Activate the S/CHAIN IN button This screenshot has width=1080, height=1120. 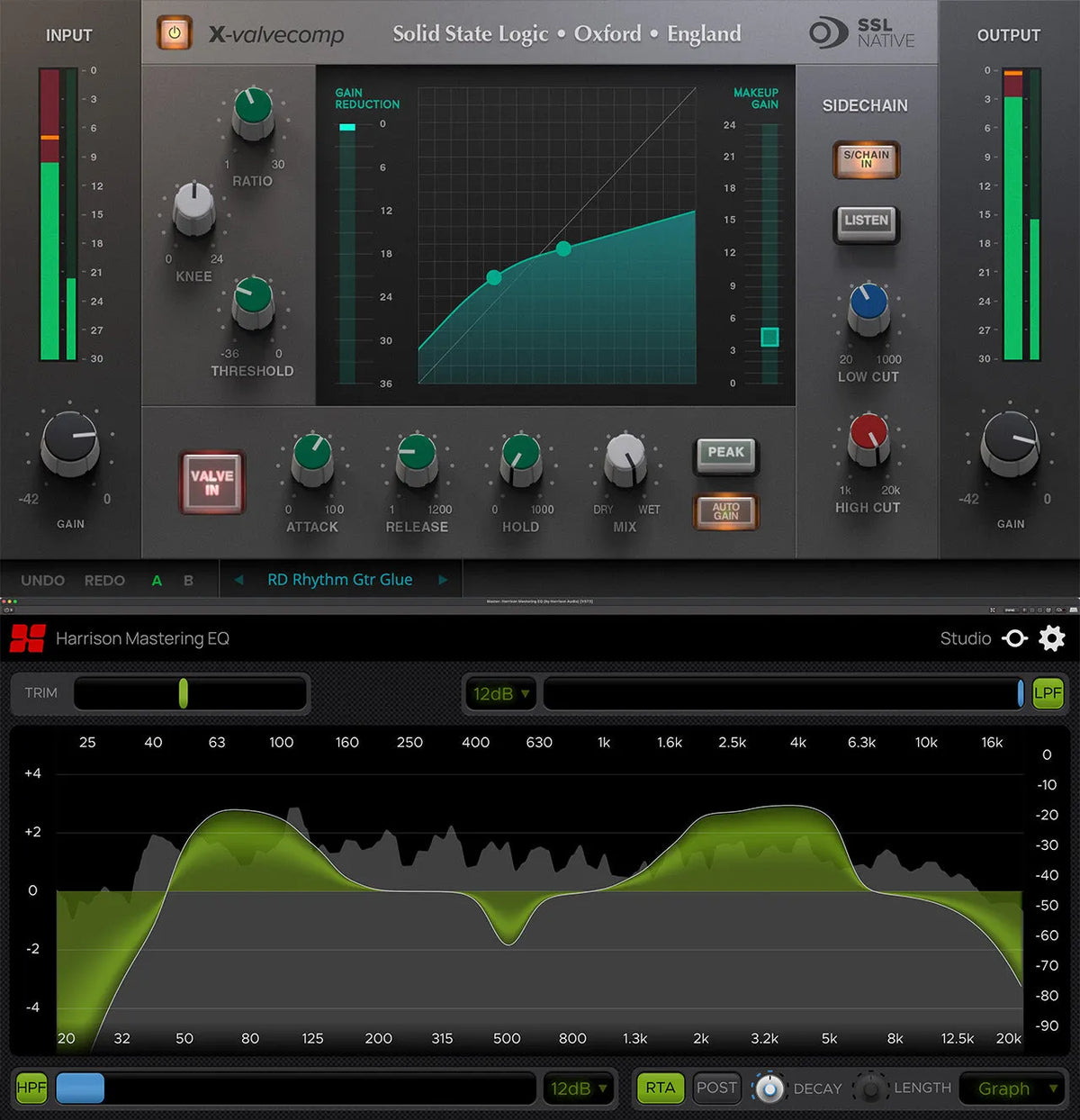click(866, 160)
